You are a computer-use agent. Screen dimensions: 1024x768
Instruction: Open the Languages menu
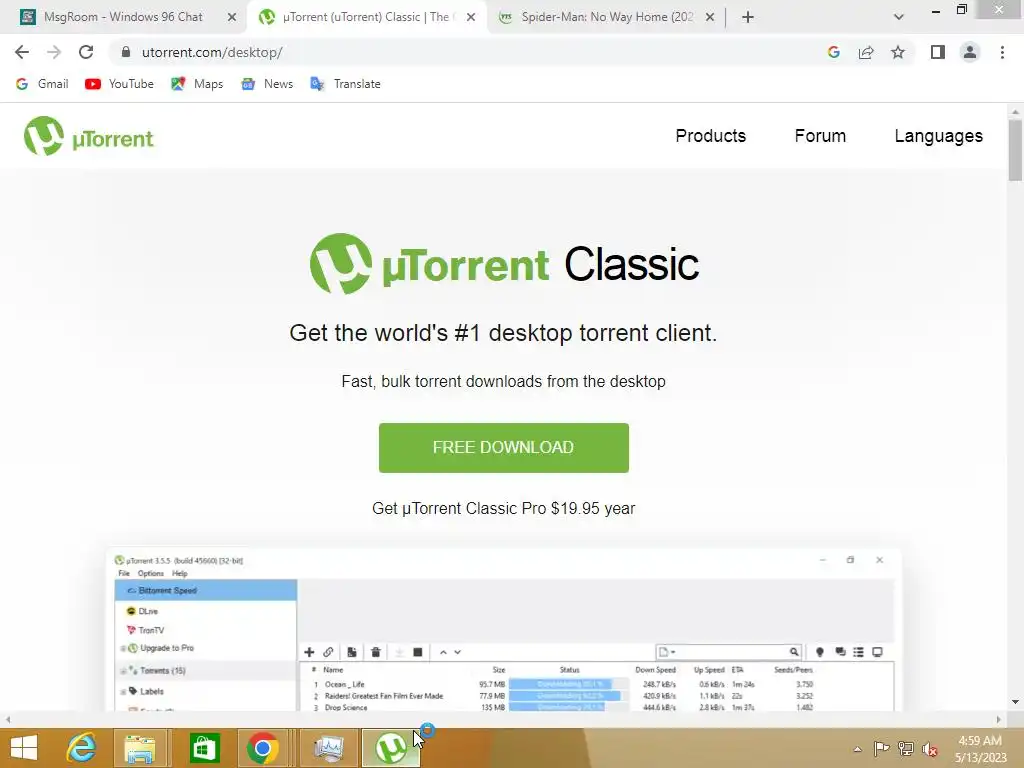pos(938,136)
